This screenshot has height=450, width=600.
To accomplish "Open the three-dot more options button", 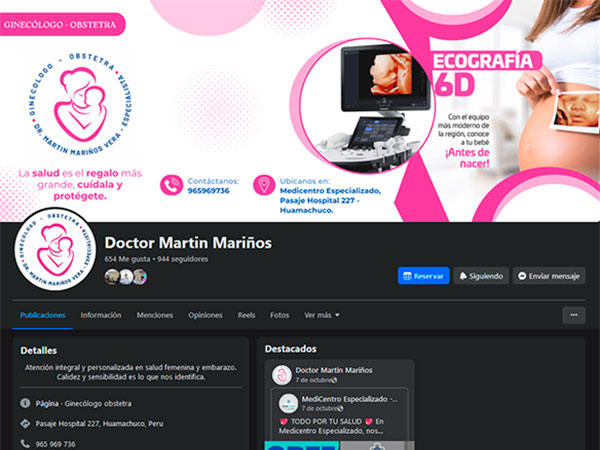I will click(x=573, y=315).
